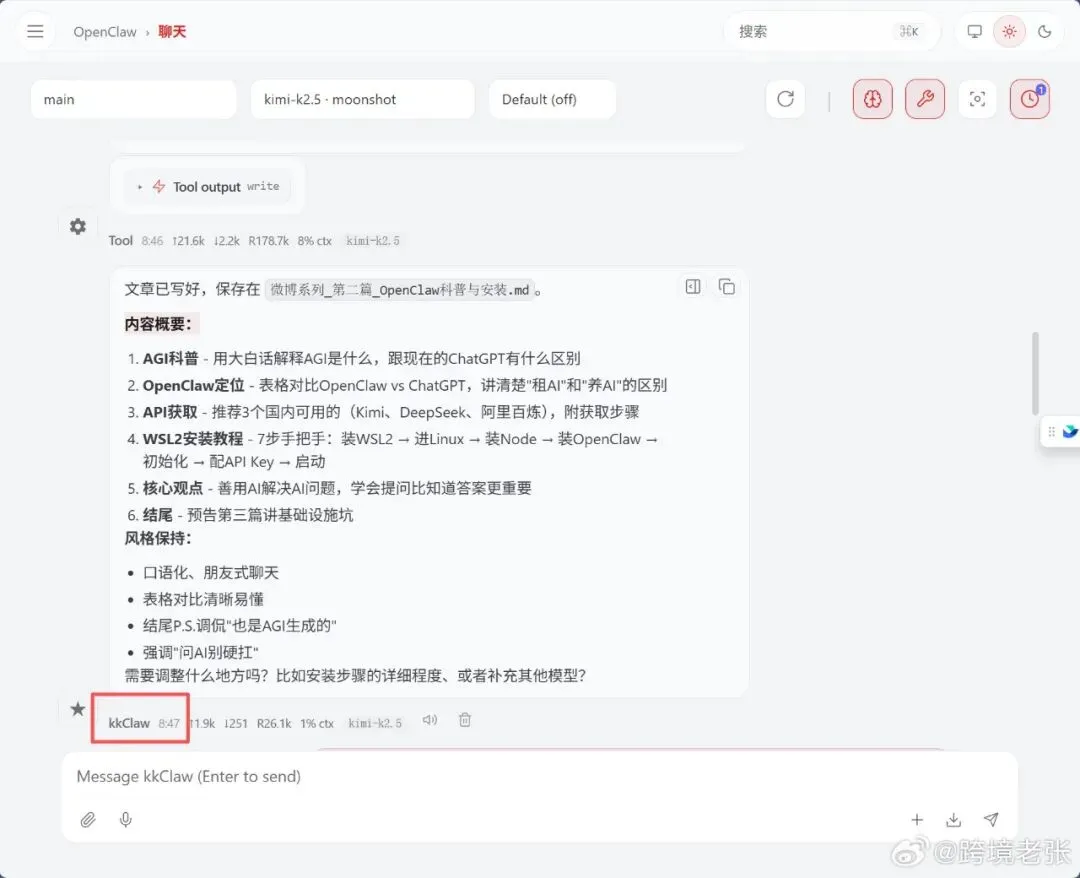The height and width of the screenshot is (878, 1080).
Task: Click the R178.7k token stat
Action: pos(269,241)
